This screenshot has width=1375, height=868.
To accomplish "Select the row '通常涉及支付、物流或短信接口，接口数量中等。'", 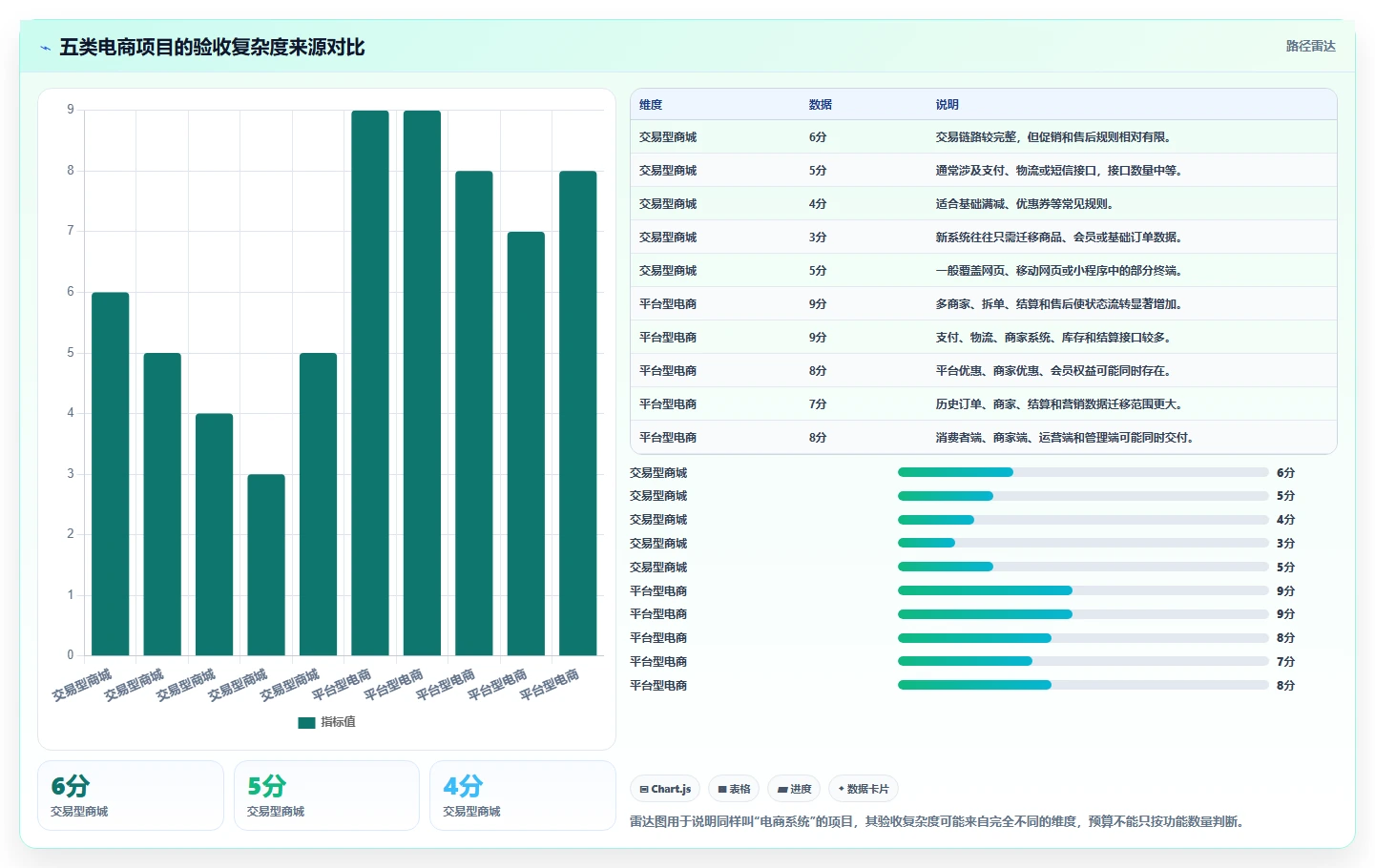I will [983, 171].
